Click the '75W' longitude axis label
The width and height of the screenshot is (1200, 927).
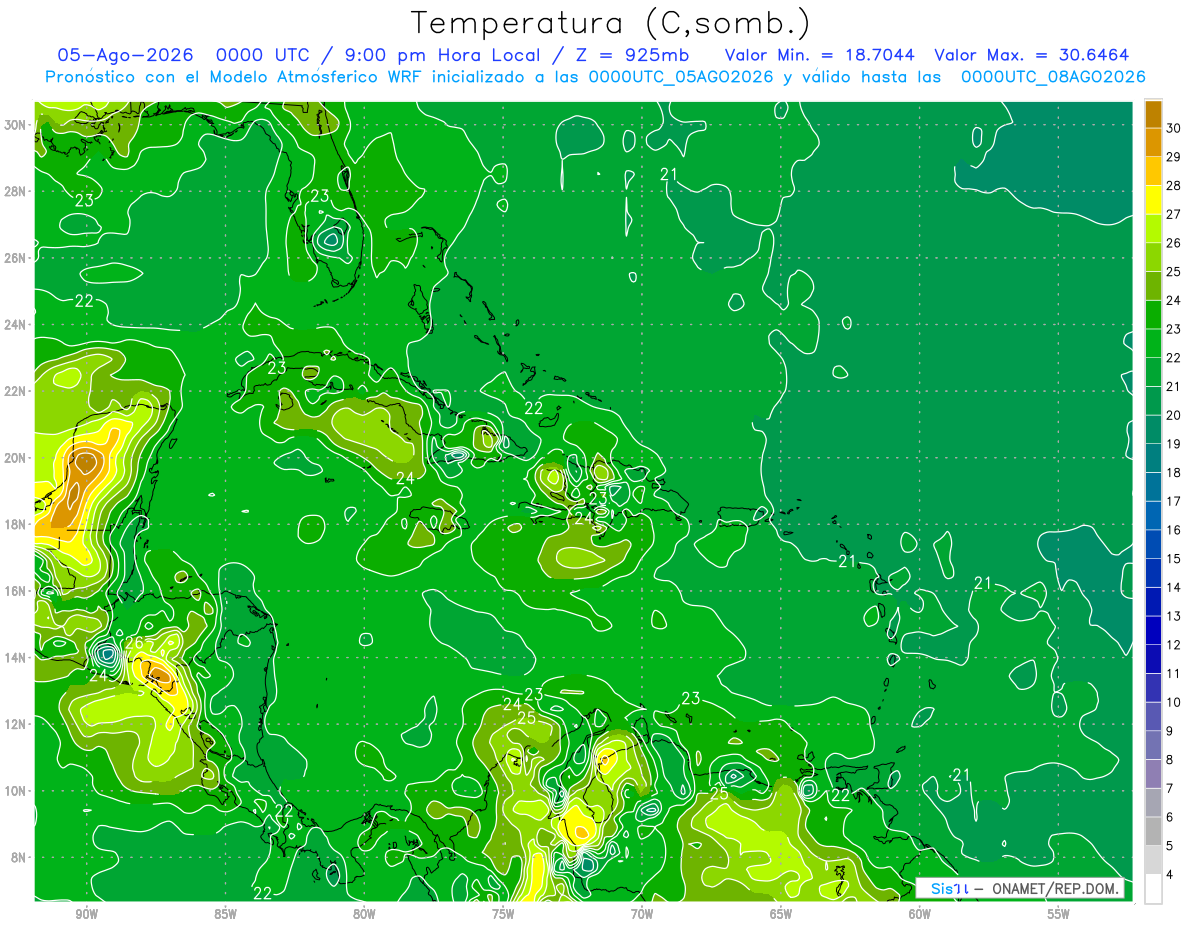503,914
